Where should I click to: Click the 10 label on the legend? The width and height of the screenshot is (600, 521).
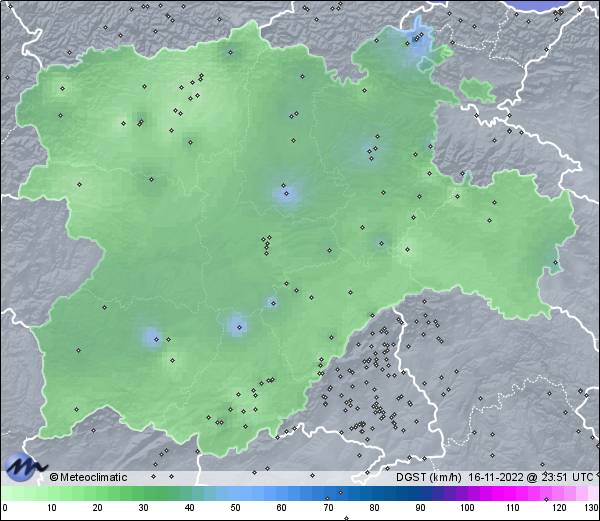[52, 508]
